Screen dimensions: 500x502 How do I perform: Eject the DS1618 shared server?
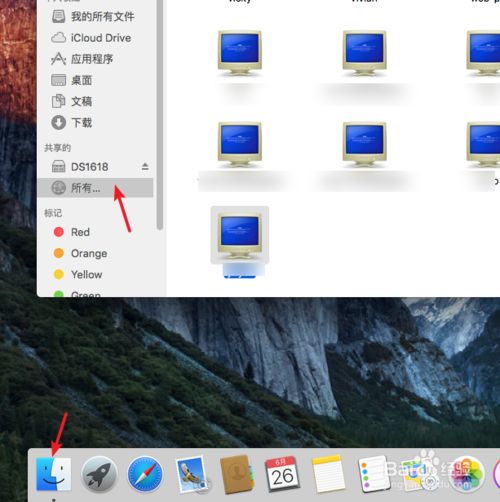[145, 166]
